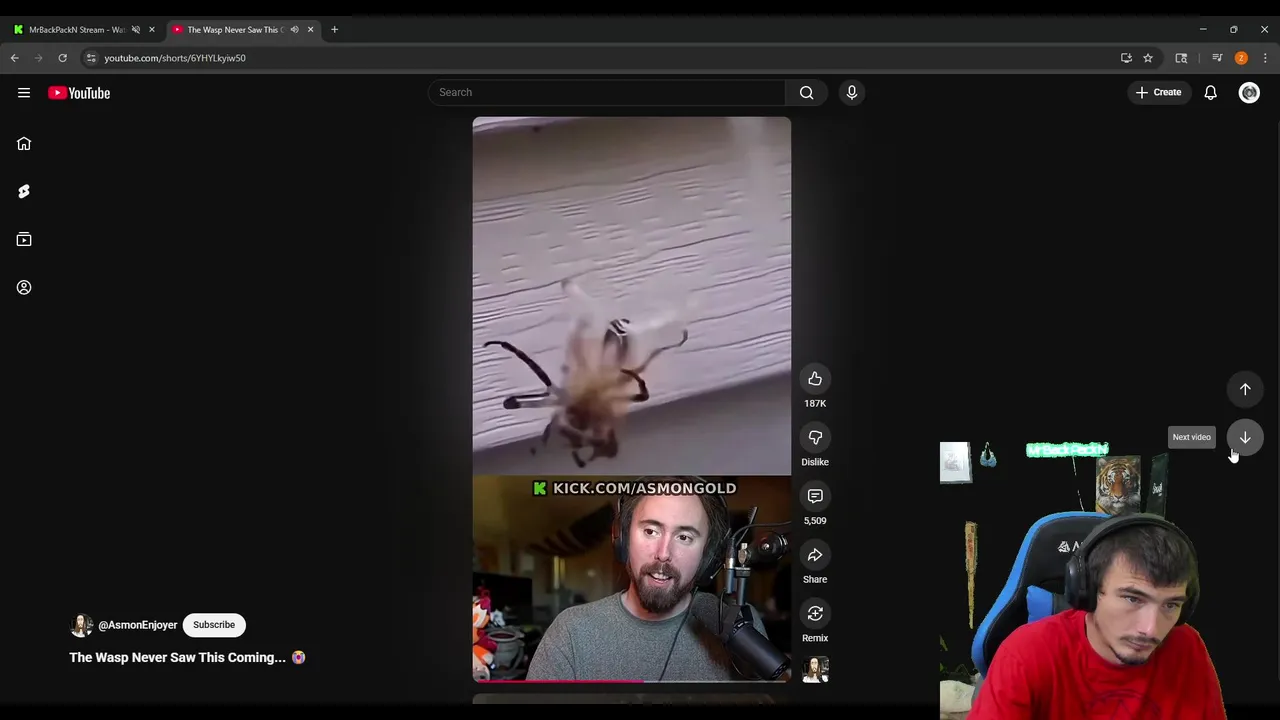Image resolution: width=1280 pixels, height=720 pixels.
Task: Go to the next video arrow
Action: click(1245, 437)
